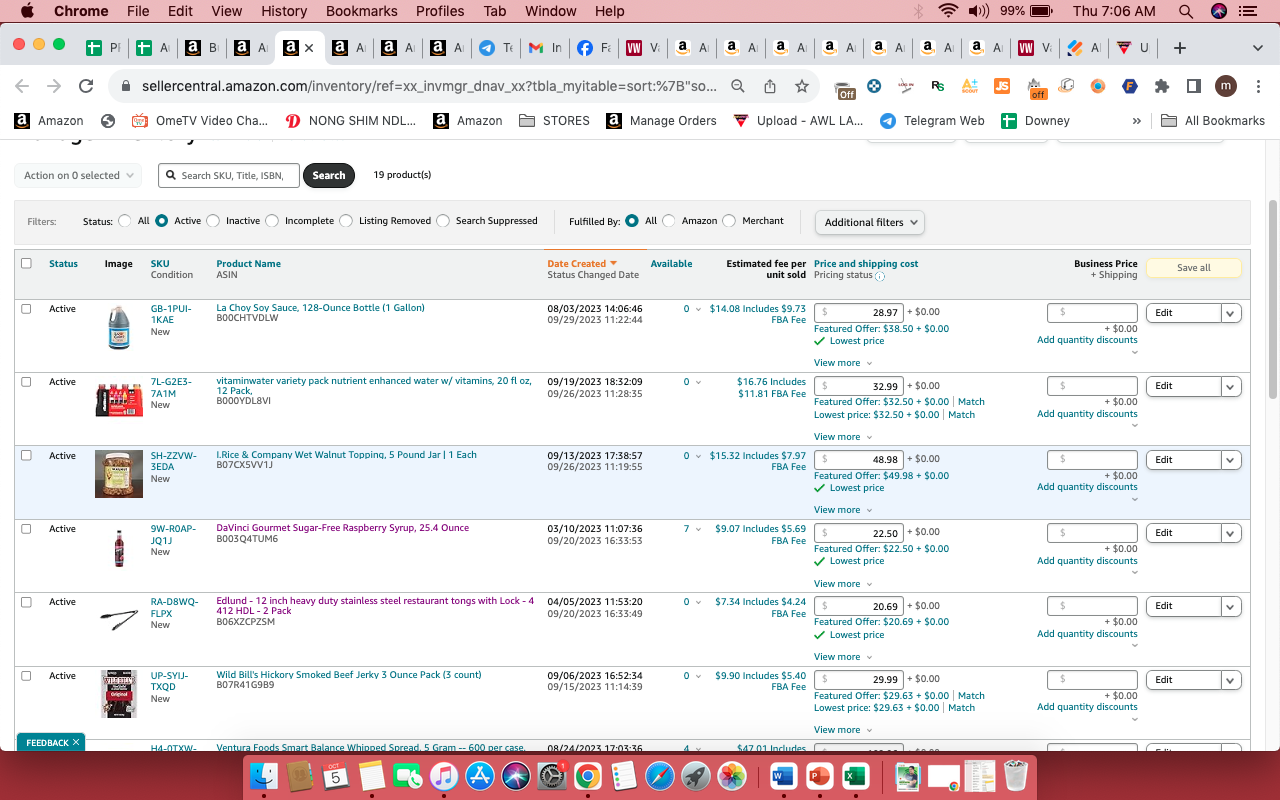Viewport: 1280px width, 800px height.
Task: Launch Finder from the dock
Action: pos(263,775)
